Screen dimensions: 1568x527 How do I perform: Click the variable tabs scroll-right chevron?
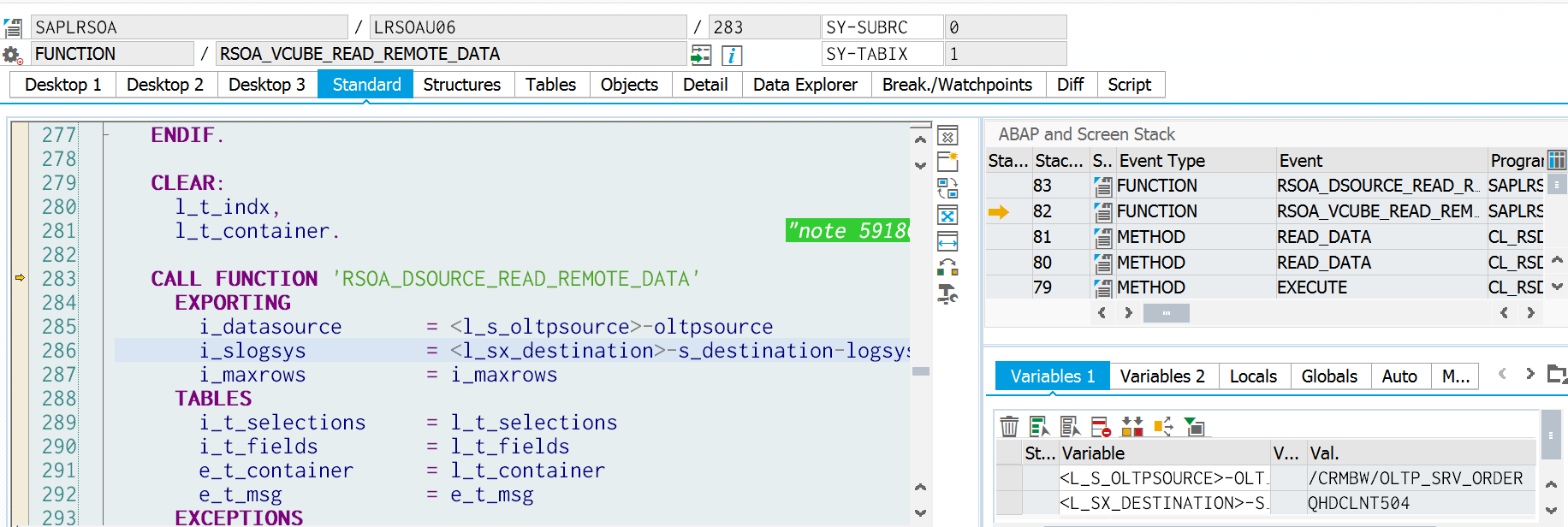tap(1529, 374)
